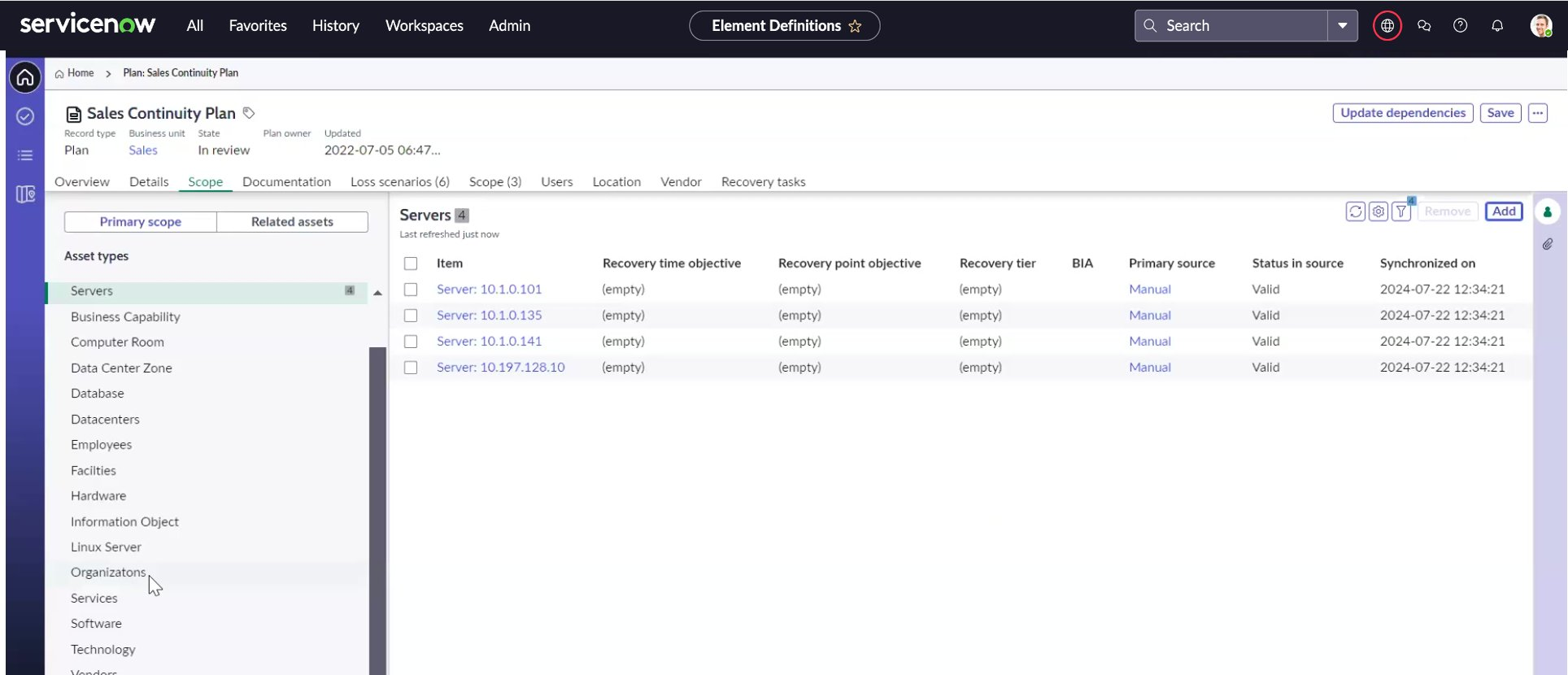Click the Update dependencies button

tap(1403, 113)
